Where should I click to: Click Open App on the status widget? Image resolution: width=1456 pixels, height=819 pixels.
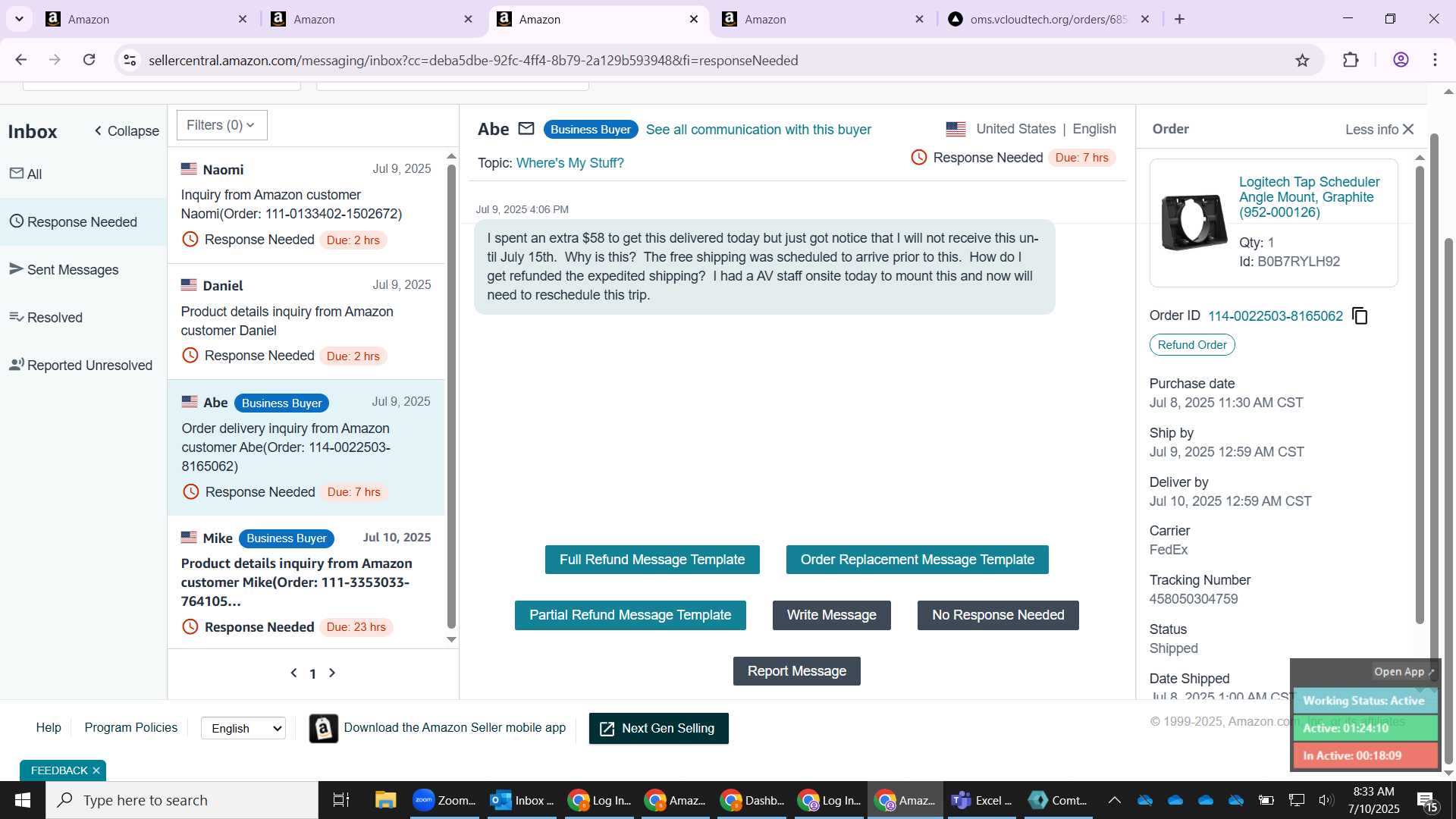coord(1404,672)
